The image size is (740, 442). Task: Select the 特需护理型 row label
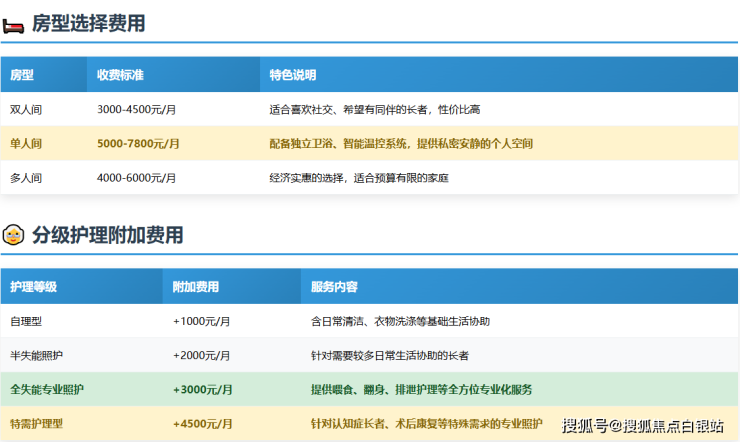36,423
